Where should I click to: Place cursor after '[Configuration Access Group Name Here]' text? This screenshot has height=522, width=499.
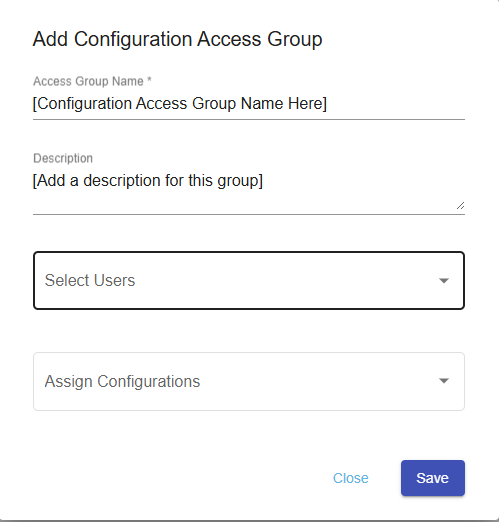click(x=328, y=103)
